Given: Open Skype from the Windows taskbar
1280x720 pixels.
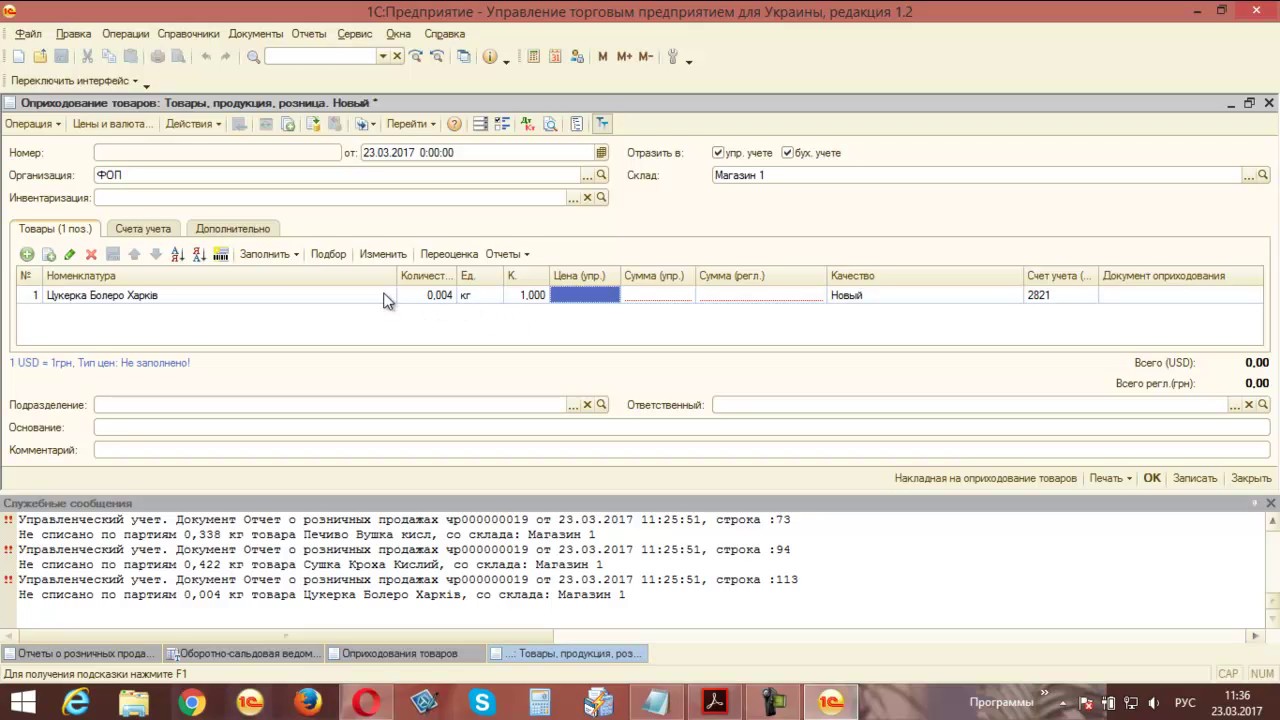Looking at the screenshot, I should 483,703.
